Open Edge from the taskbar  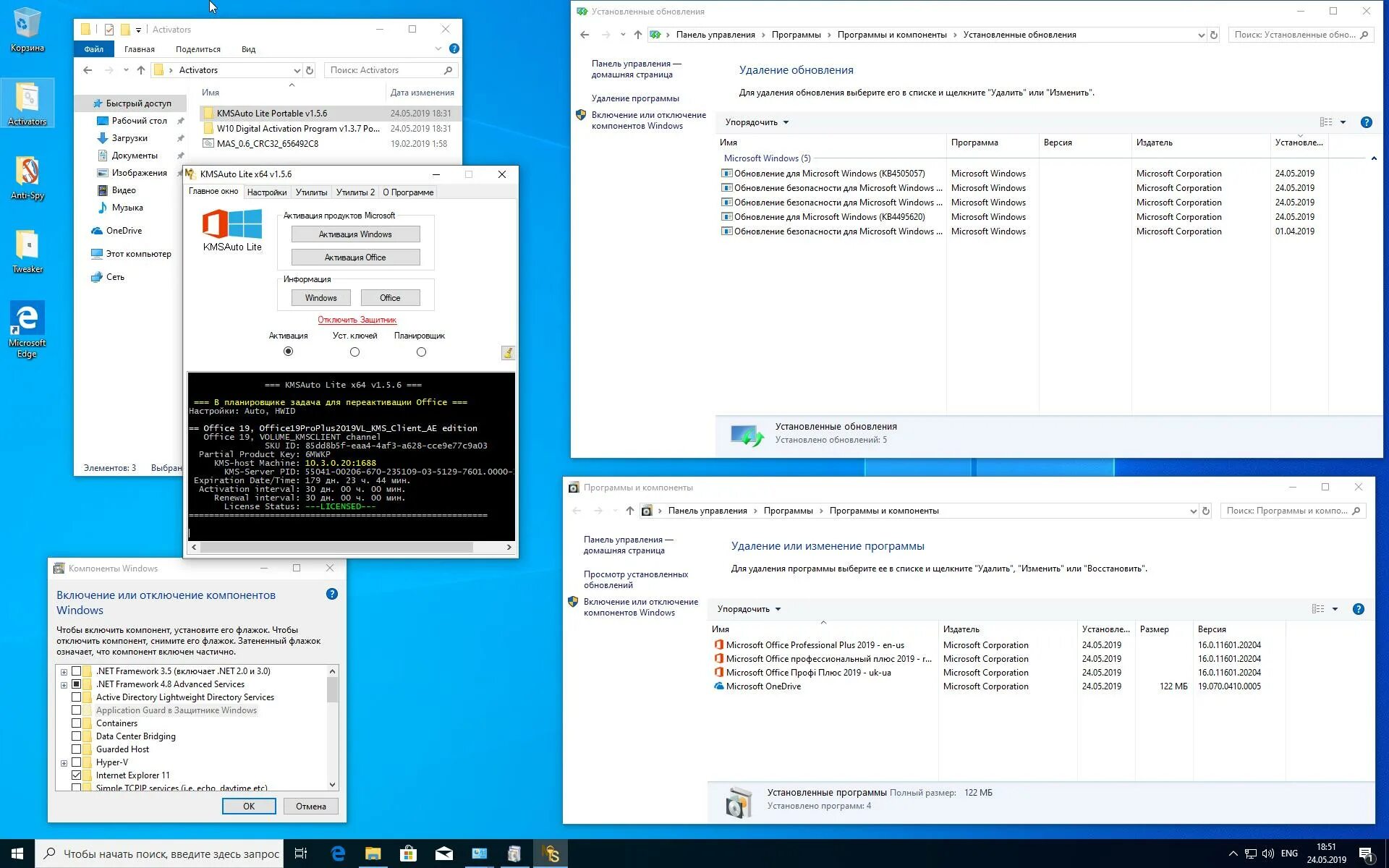[337, 854]
